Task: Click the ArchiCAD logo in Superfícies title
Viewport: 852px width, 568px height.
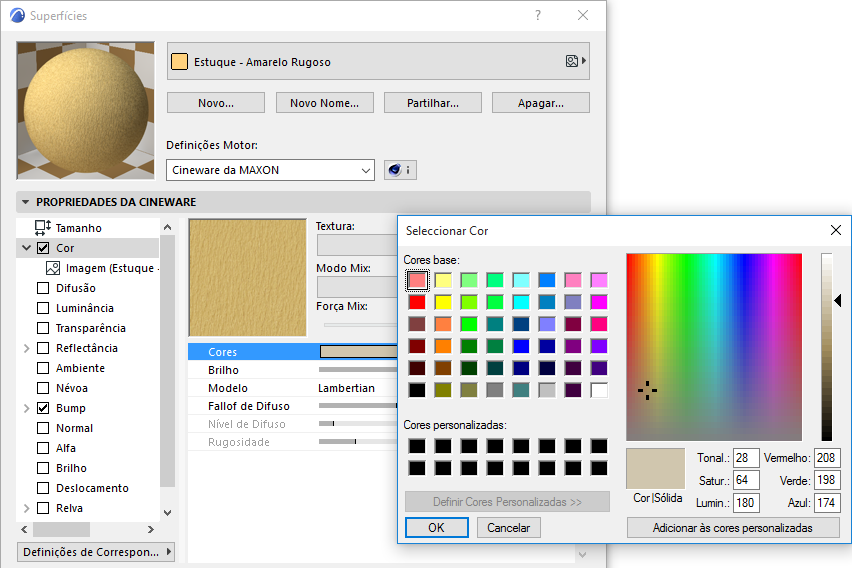Action: [17, 15]
